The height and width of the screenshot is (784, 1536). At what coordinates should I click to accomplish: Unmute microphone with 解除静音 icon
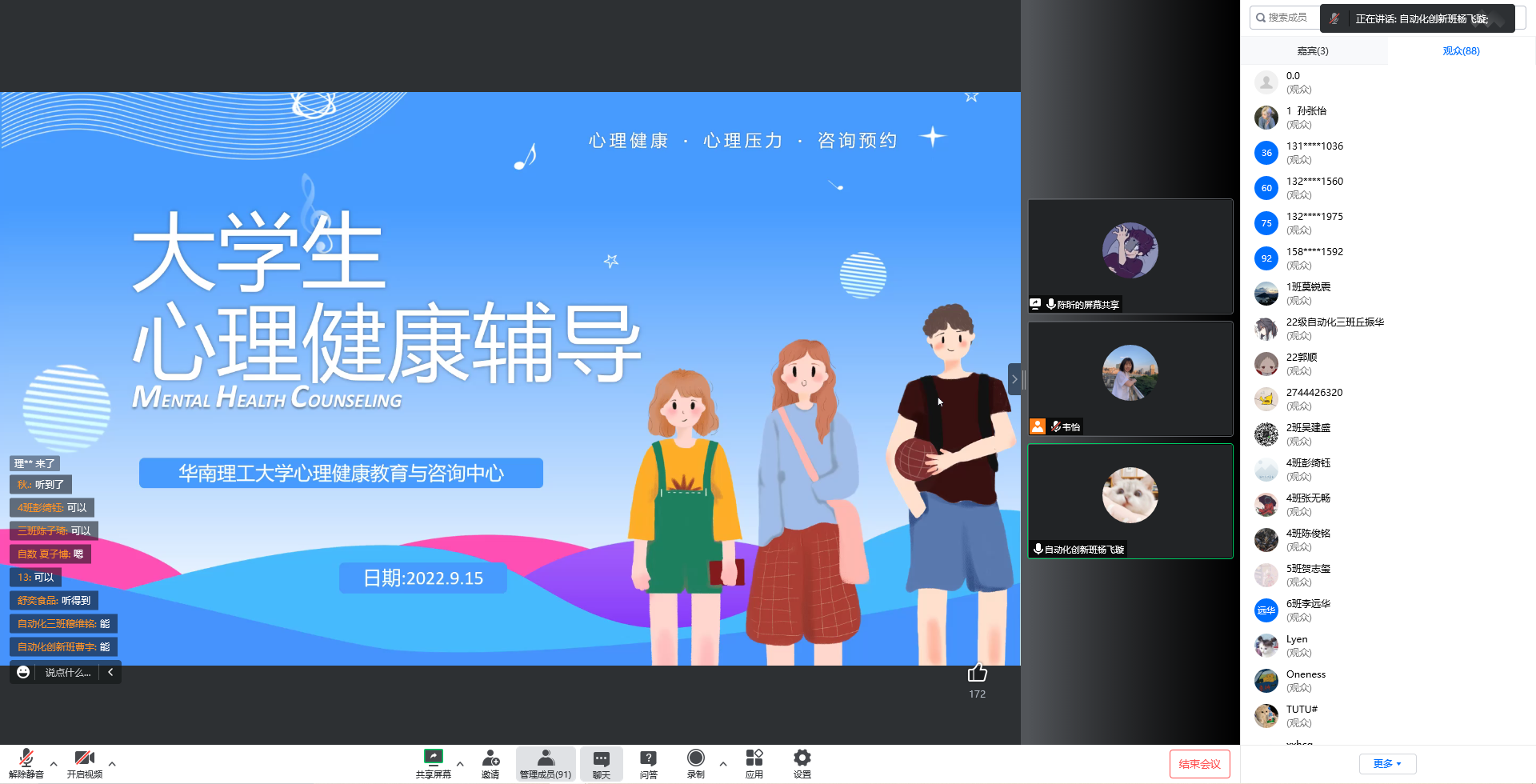point(26,763)
